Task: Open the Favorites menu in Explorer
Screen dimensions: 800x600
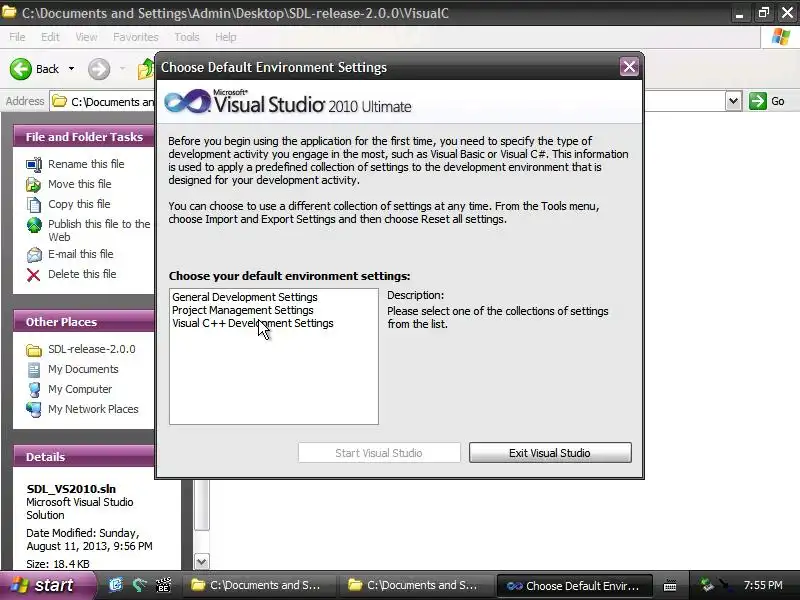Action: pyautogui.click(x=136, y=37)
